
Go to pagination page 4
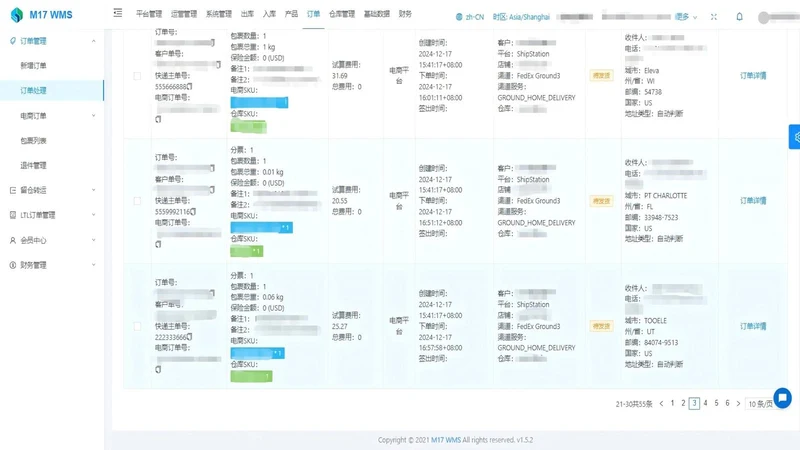[x=706, y=403]
